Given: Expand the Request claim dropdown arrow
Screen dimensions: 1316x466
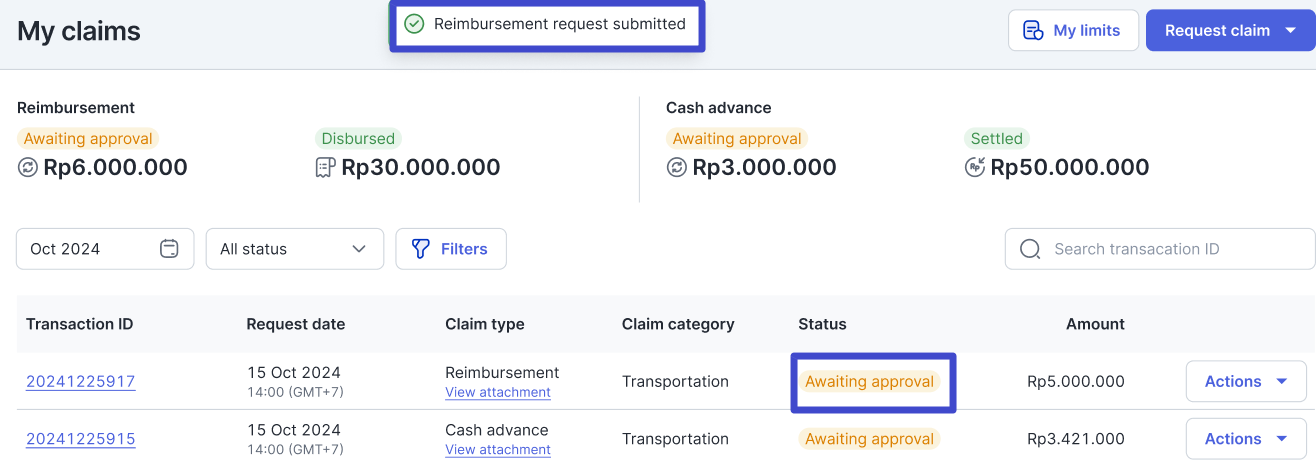Looking at the screenshot, I should 1290,31.
